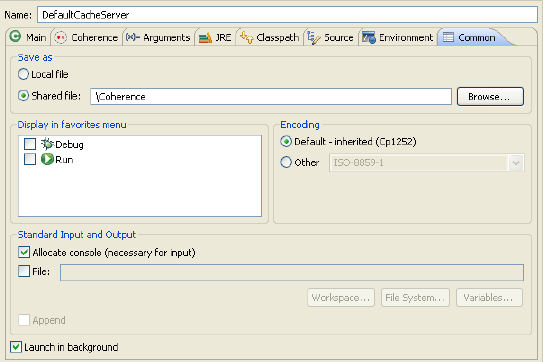Image resolution: width=543 pixels, height=362 pixels.
Task: Open the ISO-8859-1 encoding dropdown arrow
Action: [516, 163]
